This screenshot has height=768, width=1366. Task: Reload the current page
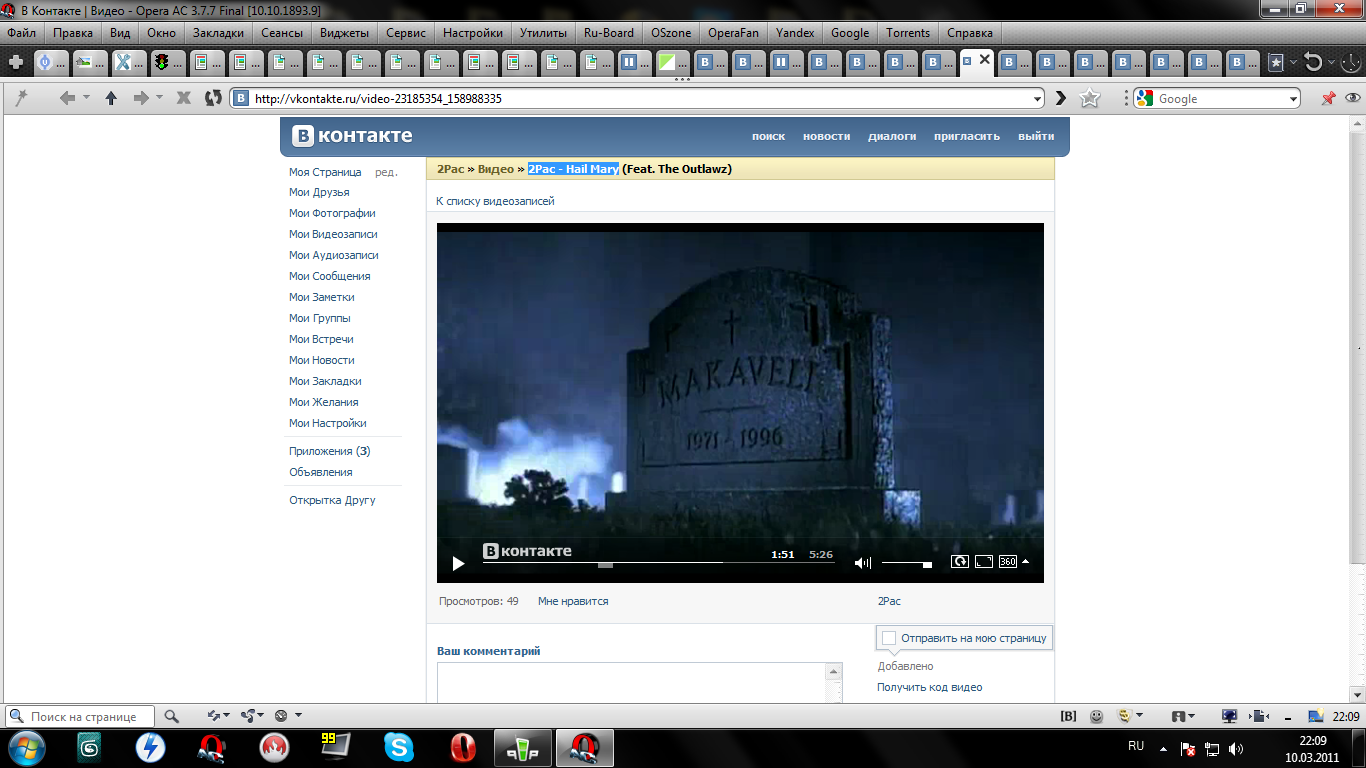coord(212,98)
